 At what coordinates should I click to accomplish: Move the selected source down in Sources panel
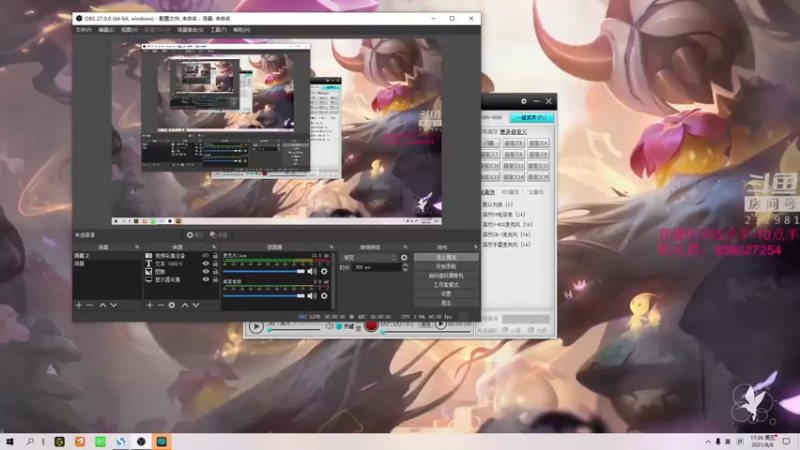pos(196,305)
